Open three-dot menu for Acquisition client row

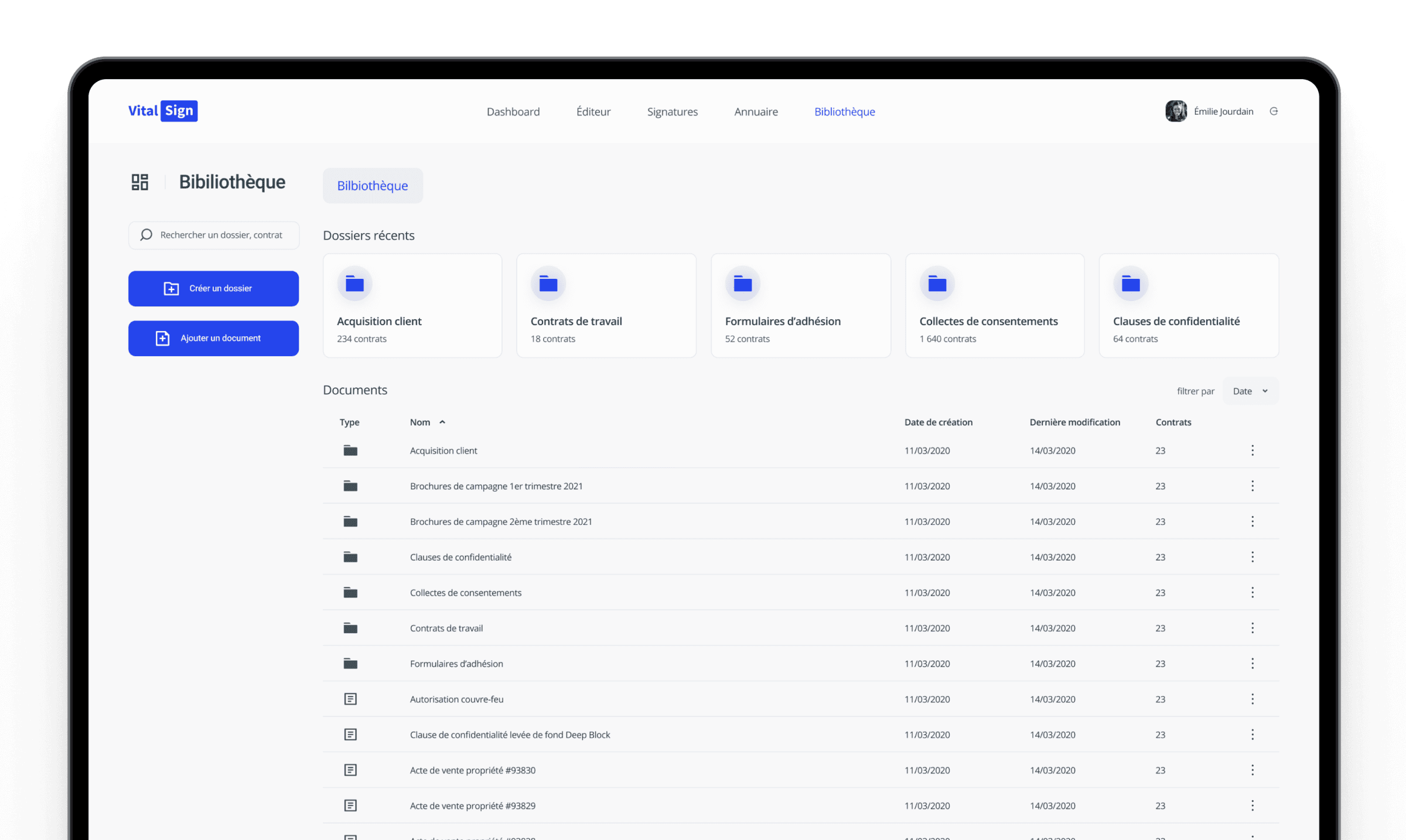1253,450
